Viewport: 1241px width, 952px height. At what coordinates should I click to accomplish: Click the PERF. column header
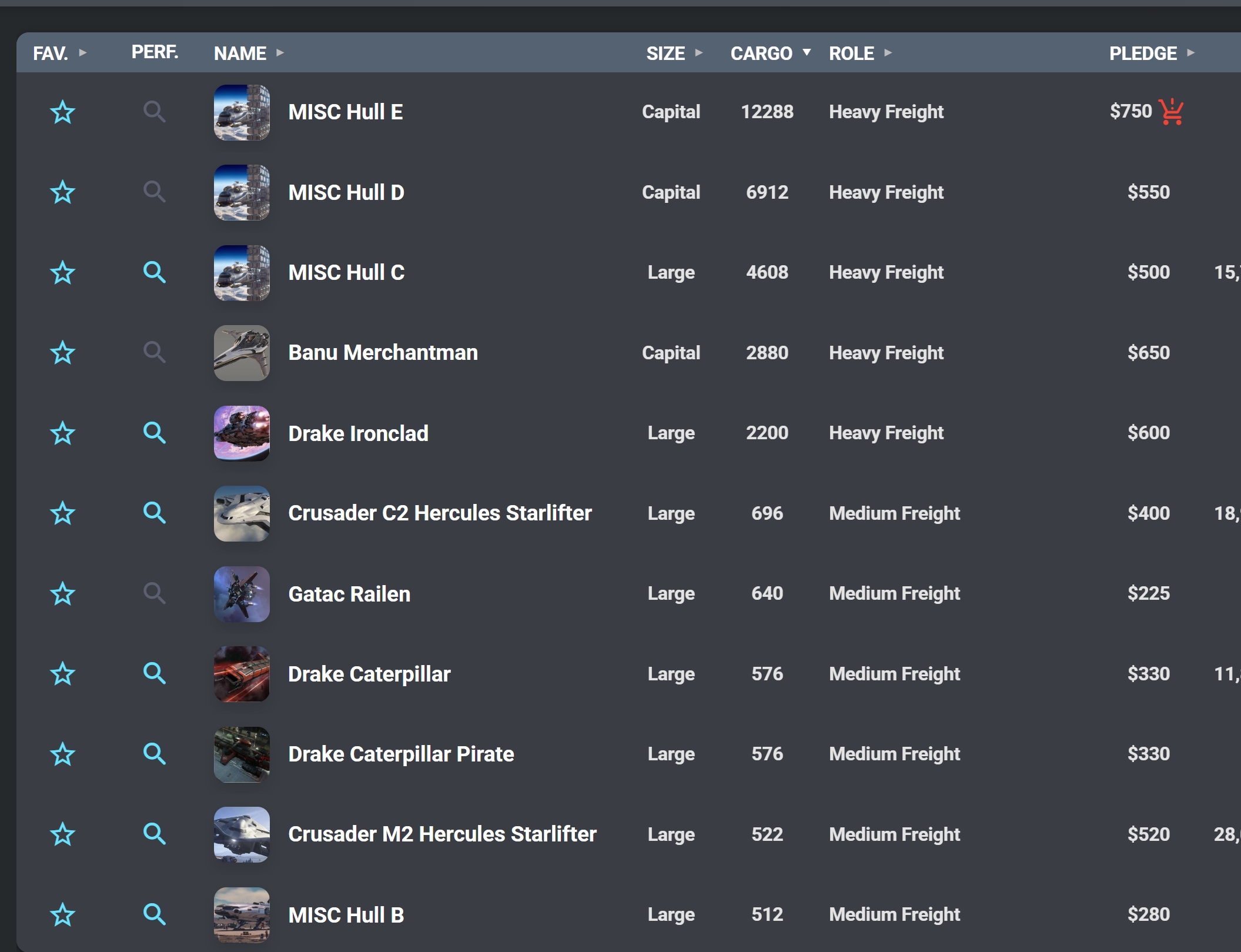pyautogui.click(x=155, y=52)
